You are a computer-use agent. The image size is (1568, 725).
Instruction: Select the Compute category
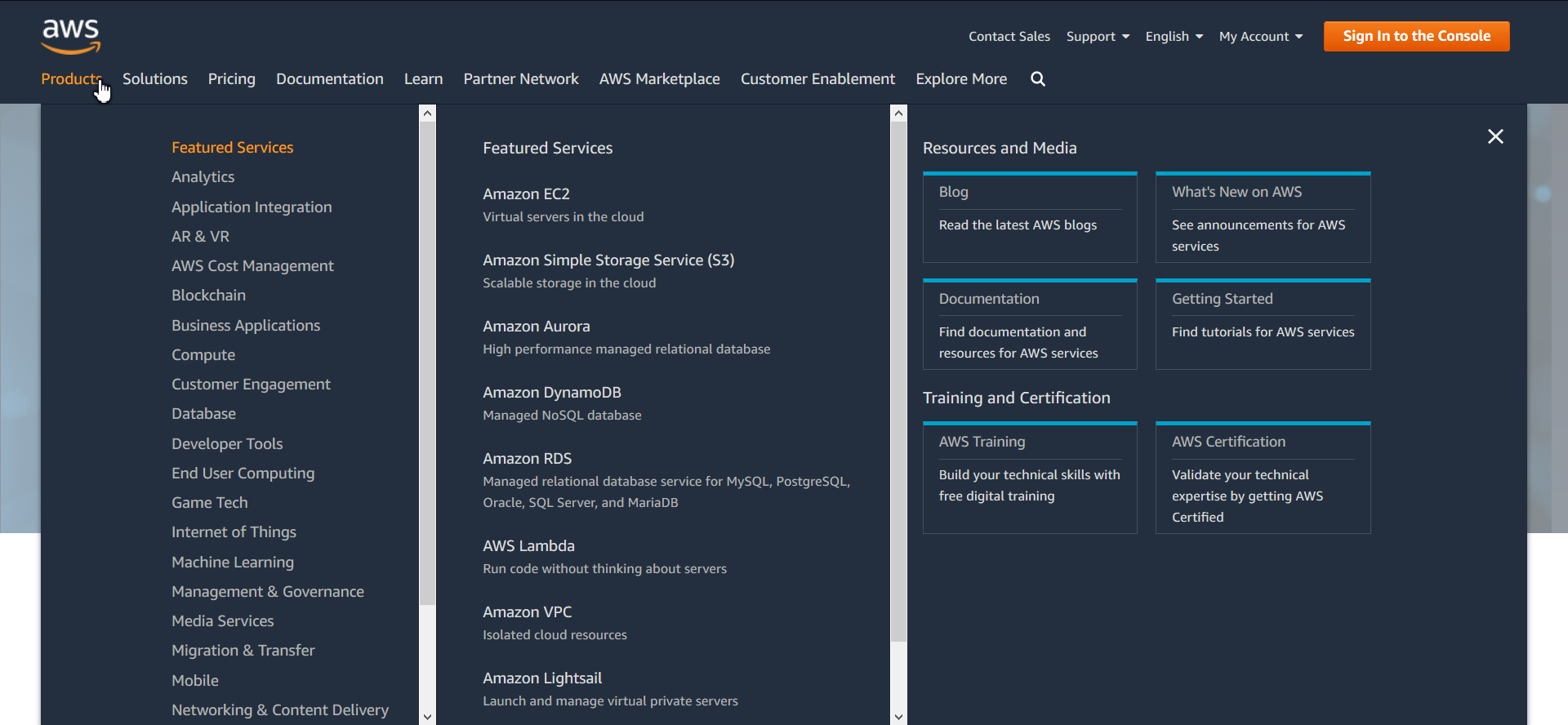[203, 354]
